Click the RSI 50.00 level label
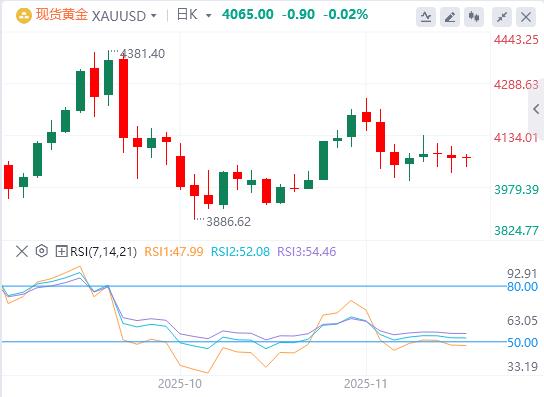Screen dimensions: 544x397 522,343
